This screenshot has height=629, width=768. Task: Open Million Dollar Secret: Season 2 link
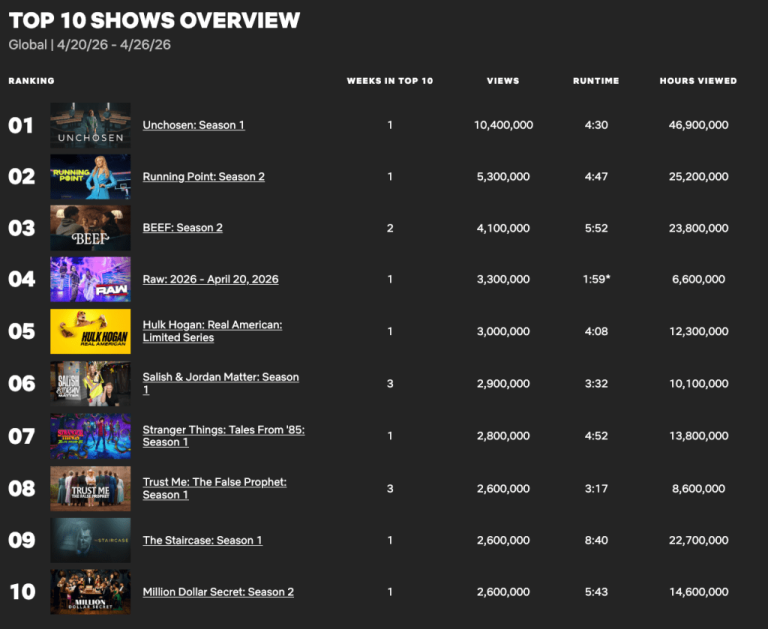(218, 592)
